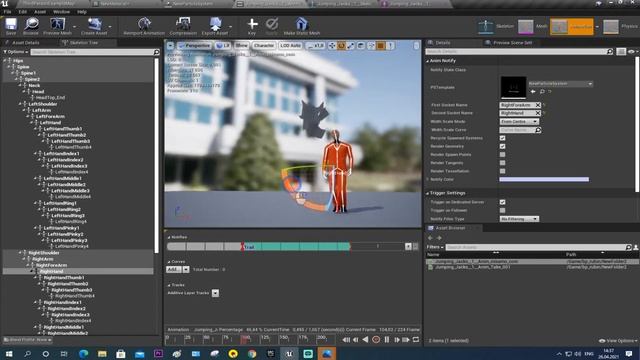Enable Trigger on Follower checkbox
The width and height of the screenshot is (640, 360).
502,211
